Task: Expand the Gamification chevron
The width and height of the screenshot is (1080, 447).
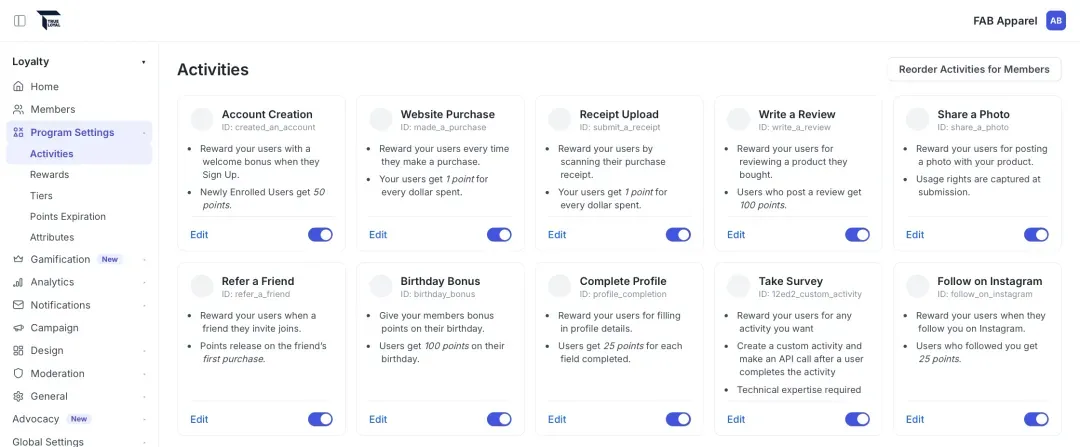Action: [144, 260]
